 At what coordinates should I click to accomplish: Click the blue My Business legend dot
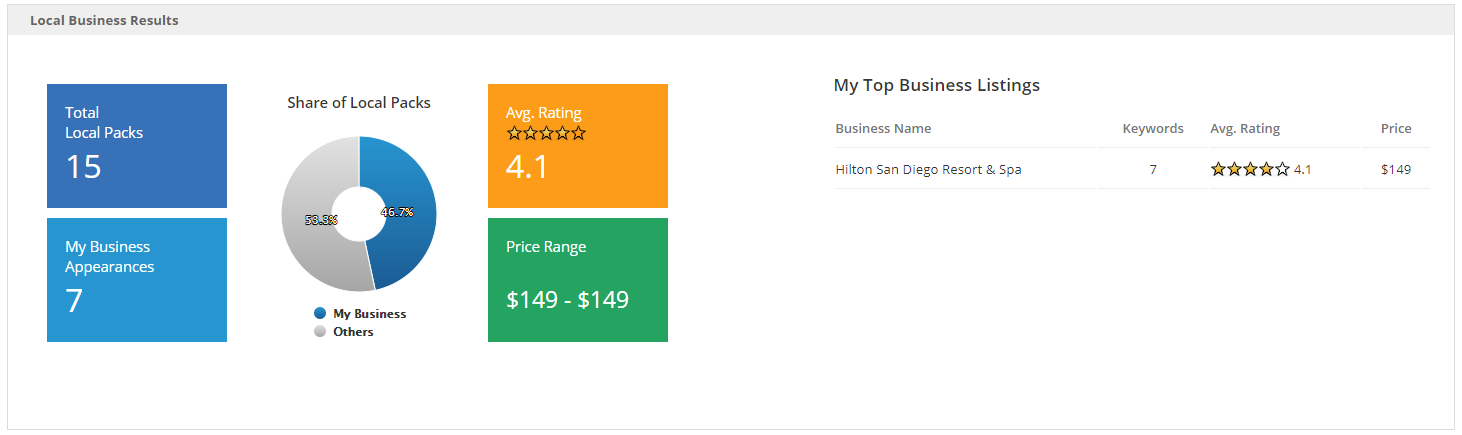click(x=320, y=313)
